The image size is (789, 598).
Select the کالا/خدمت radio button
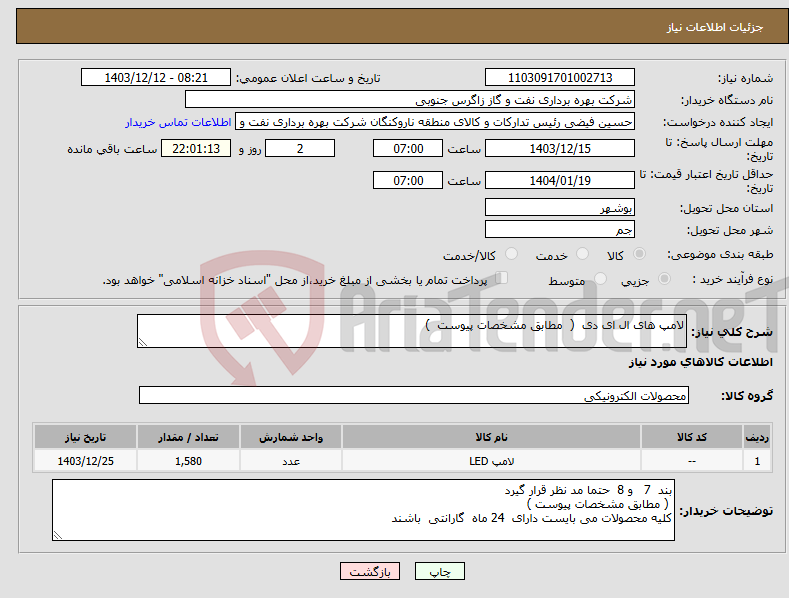511,254
